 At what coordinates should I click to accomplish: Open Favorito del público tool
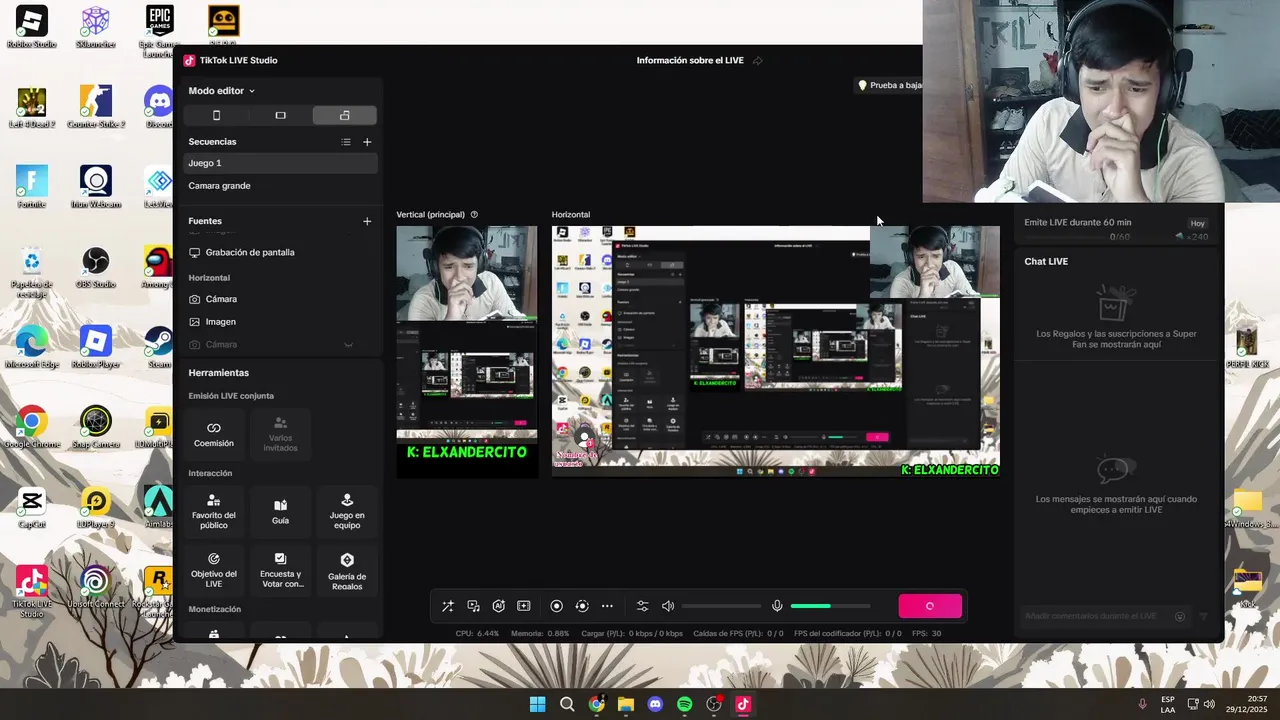click(x=214, y=512)
